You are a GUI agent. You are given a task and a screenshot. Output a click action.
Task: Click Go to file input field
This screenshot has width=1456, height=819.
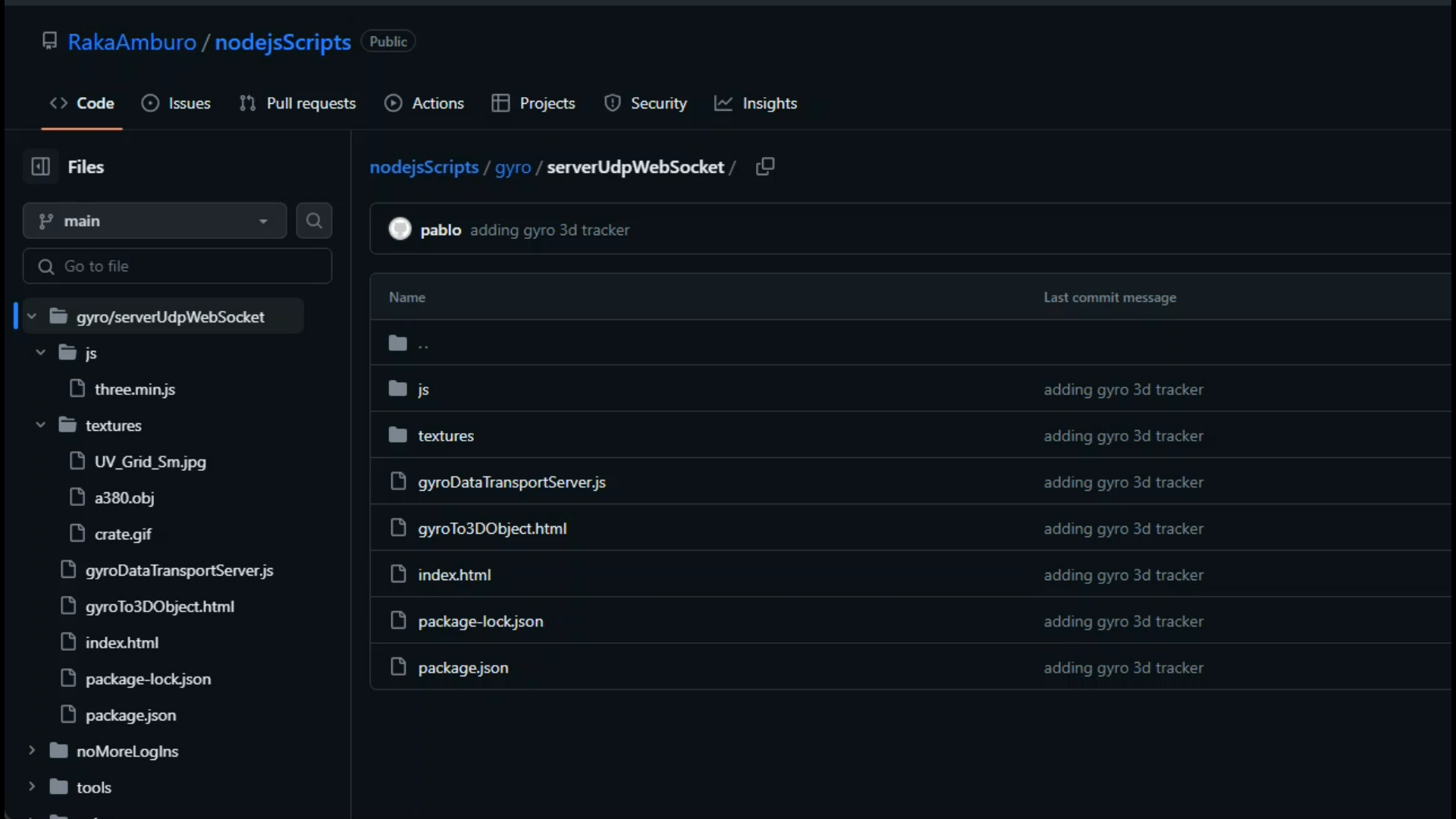point(178,266)
